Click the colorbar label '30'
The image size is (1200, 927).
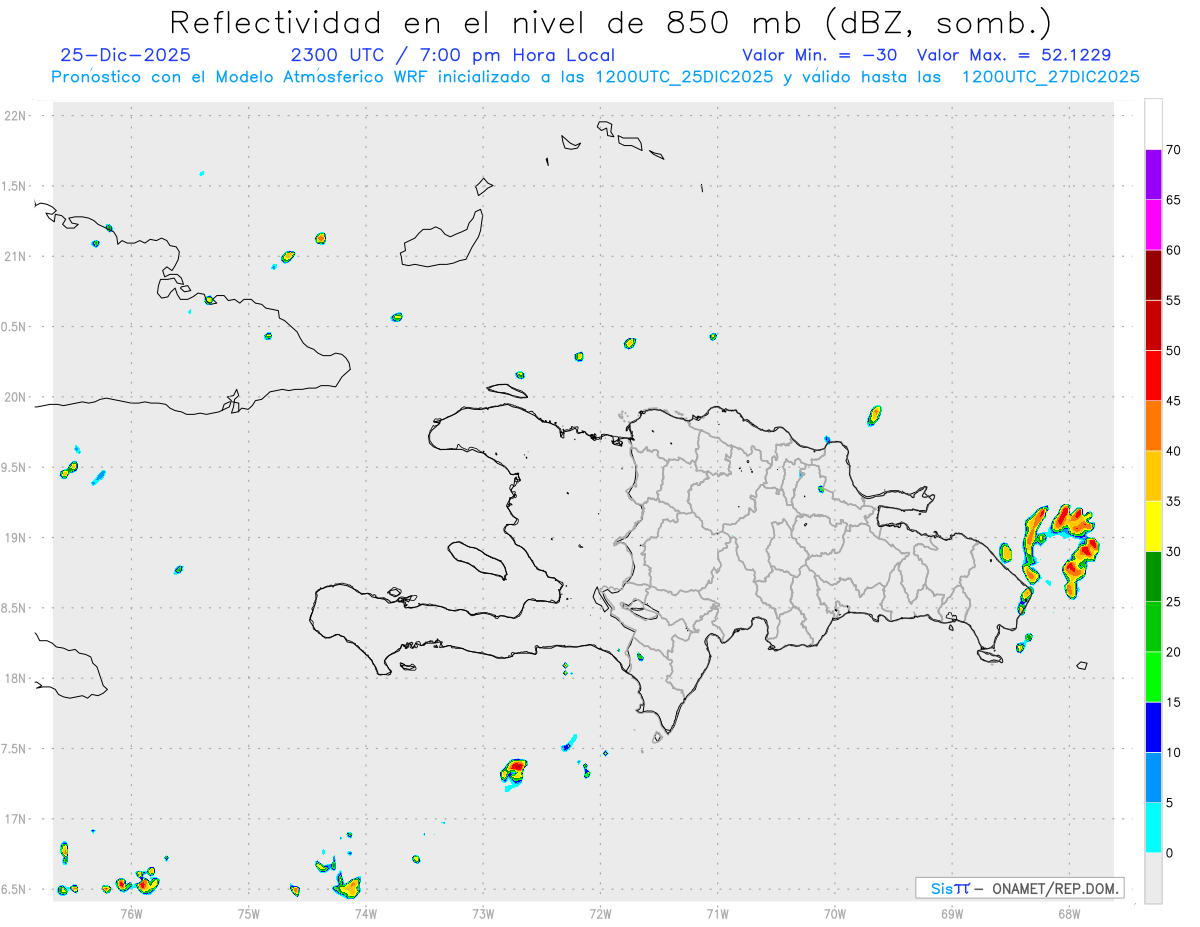tap(1174, 552)
